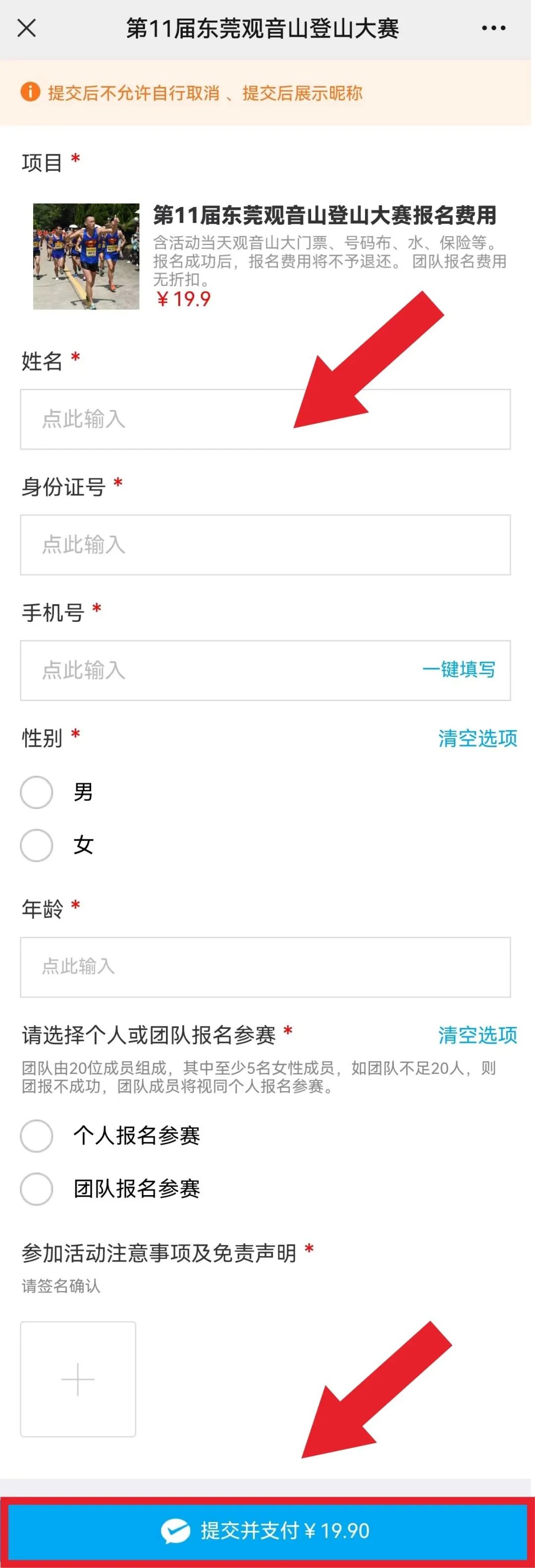Choose 个人报名参赛 individual registration
Viewport: 535px width, 1568px height.
tap(37, 1135)
